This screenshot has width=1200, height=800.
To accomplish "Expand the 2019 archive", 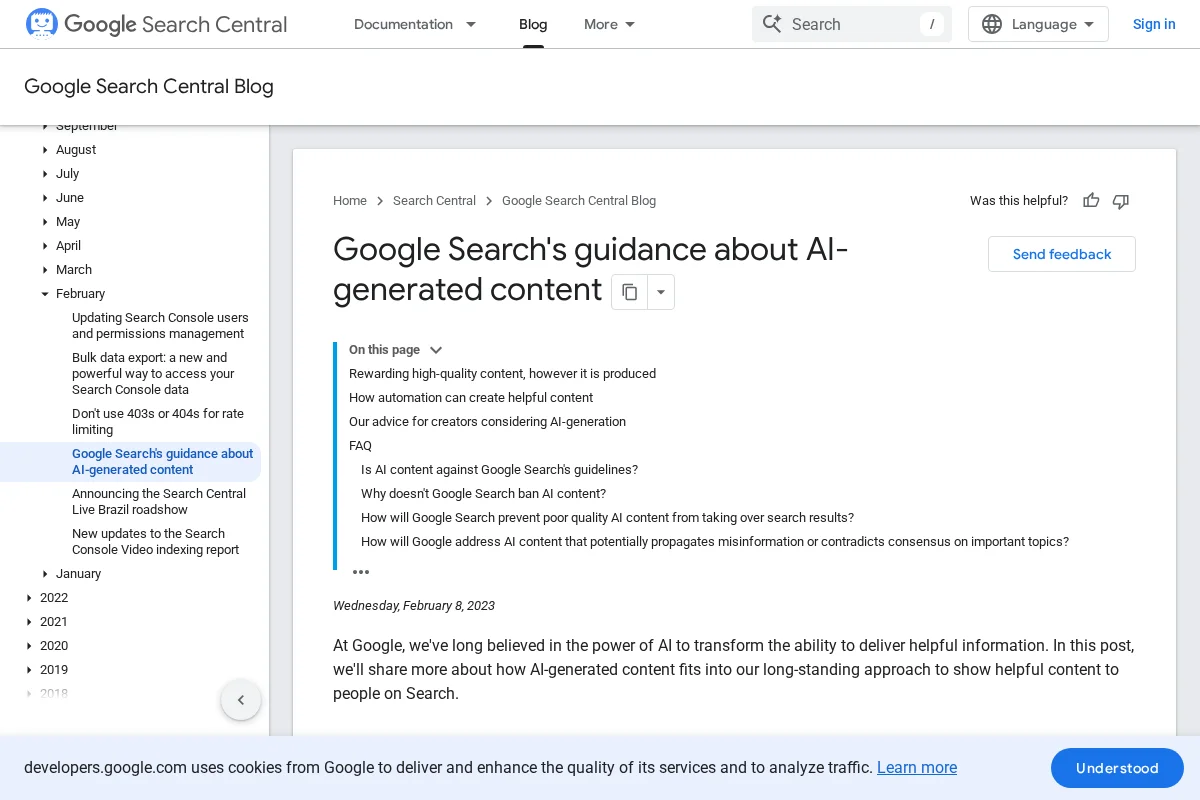I will [29, 670].
